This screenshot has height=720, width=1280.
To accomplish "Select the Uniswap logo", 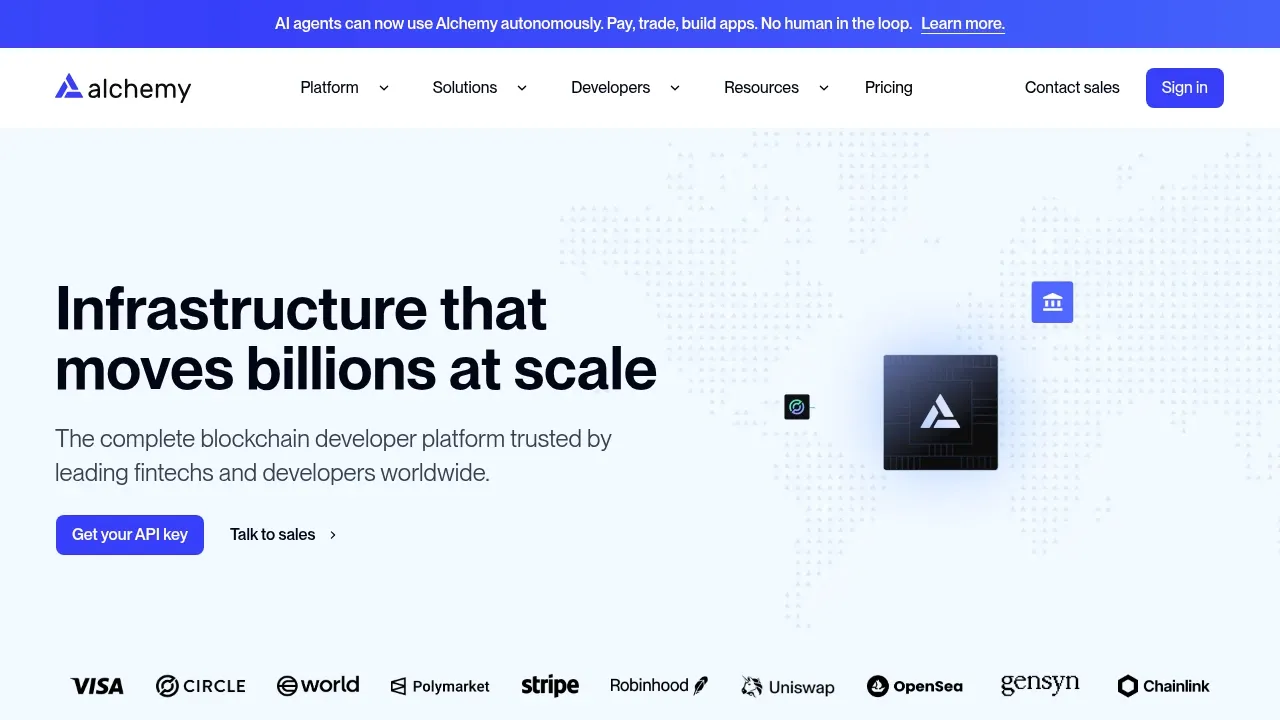I will pyautogui.click(x=788, y=687).
